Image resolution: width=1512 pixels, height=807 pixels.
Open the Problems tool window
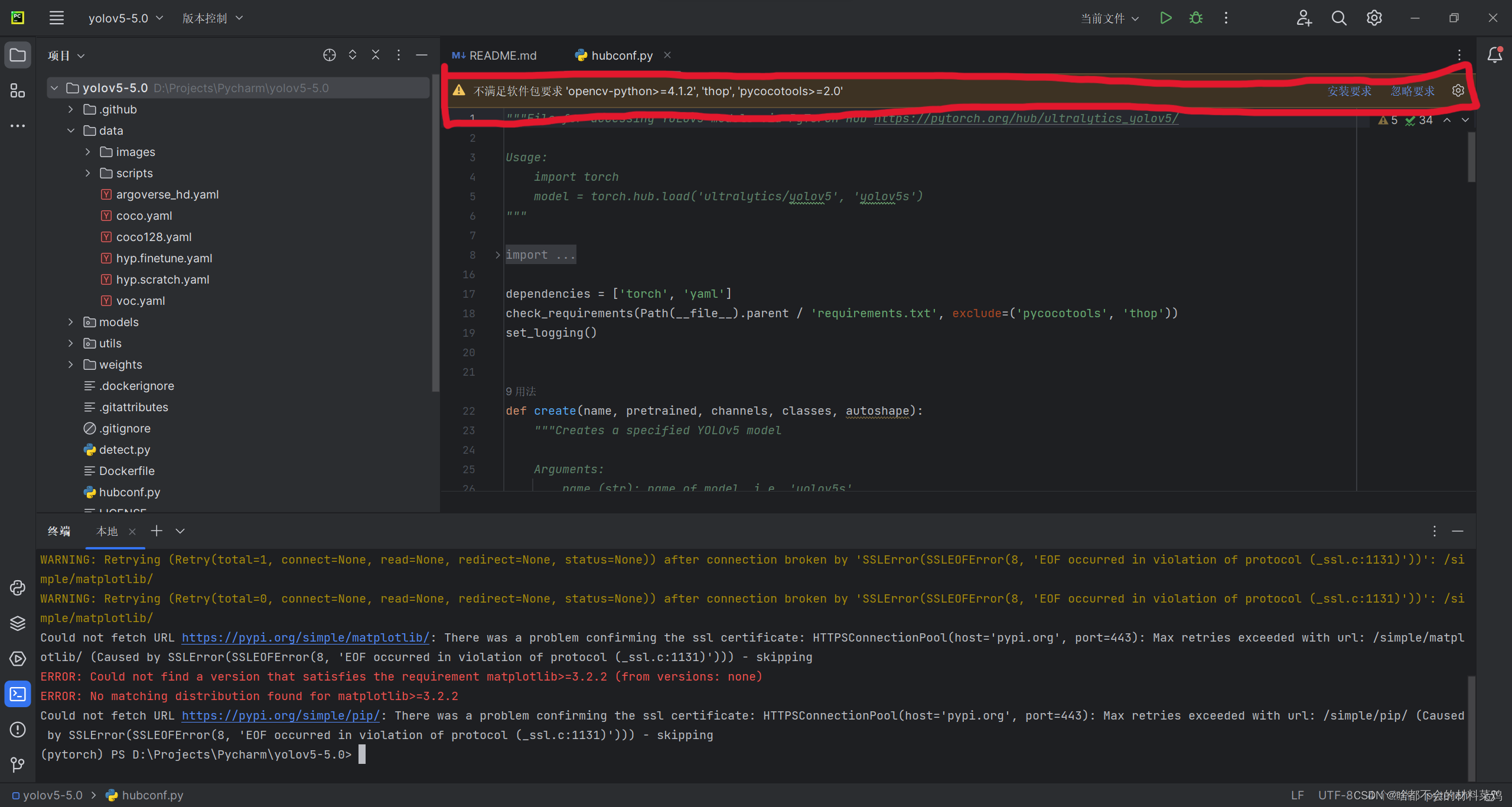[18, 730]
